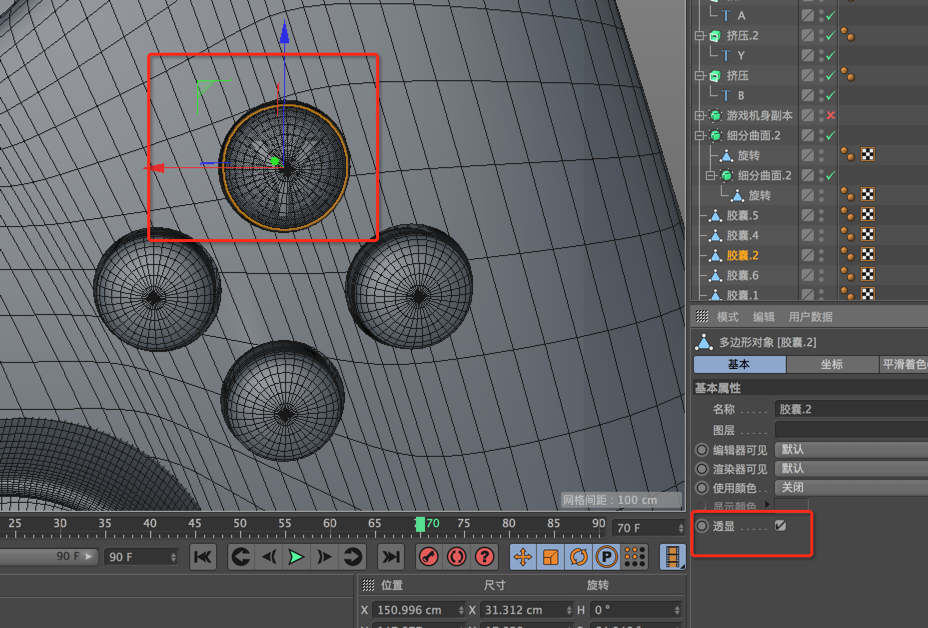Open the 使用颜色 dropdown

point(851,488)
